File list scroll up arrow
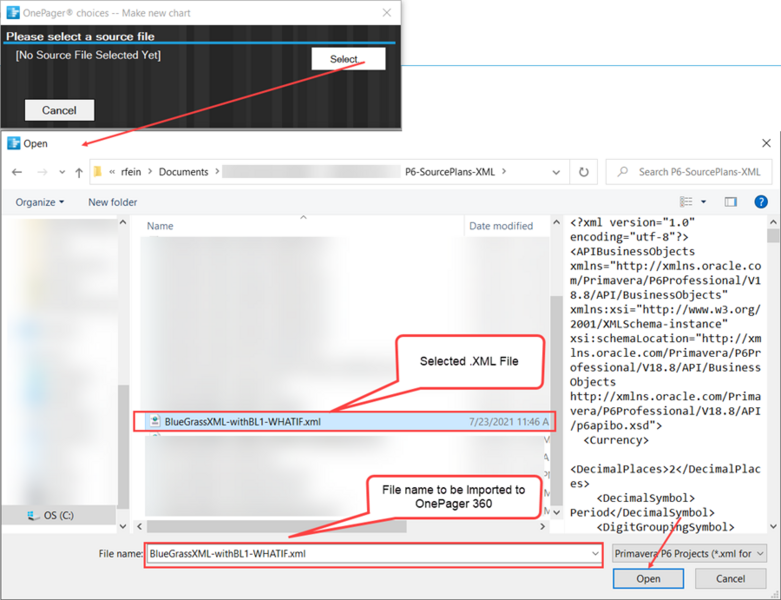781x600 pixels. (556, 222)
